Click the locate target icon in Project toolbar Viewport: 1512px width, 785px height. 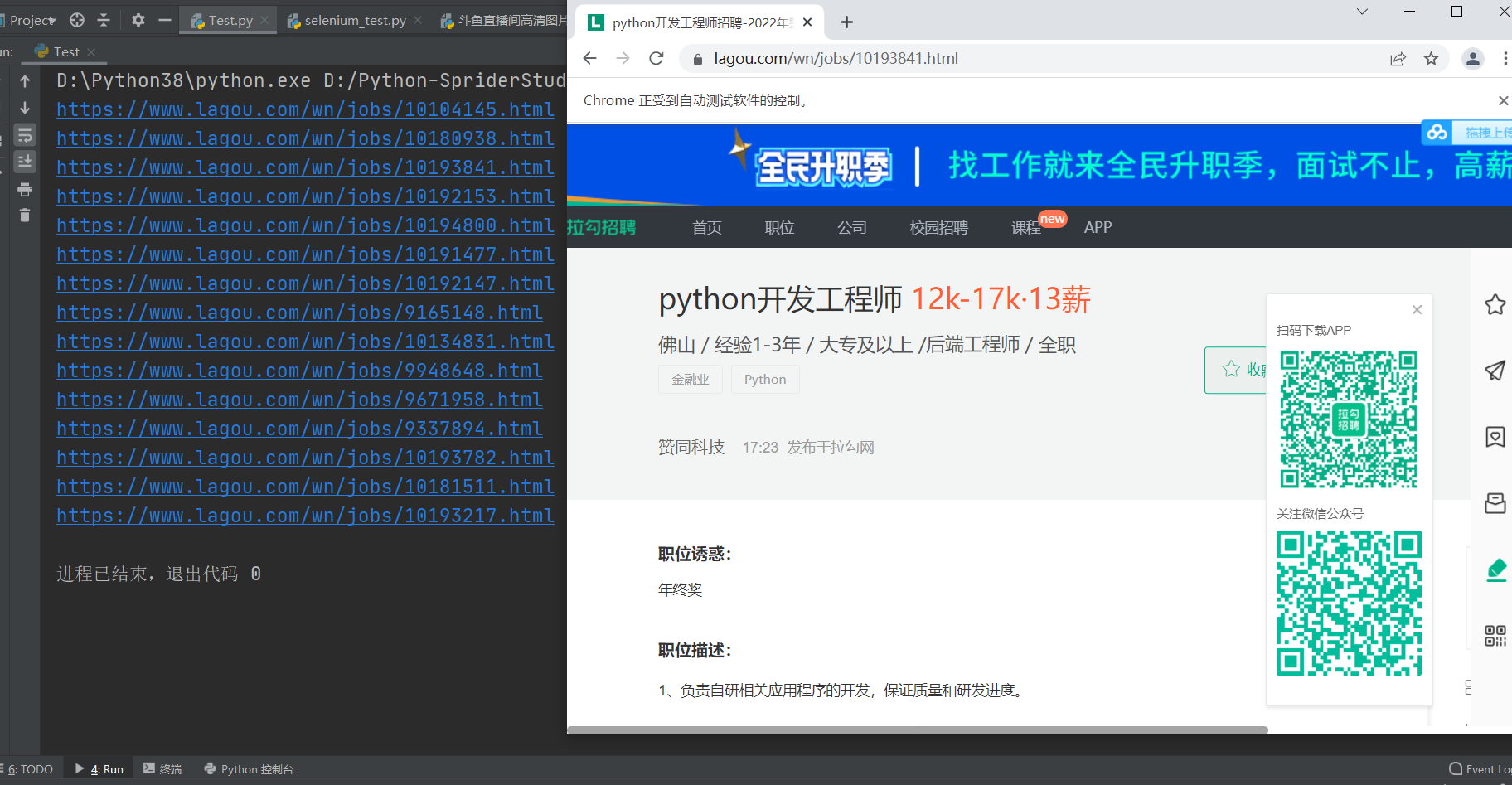pos(77,20)
